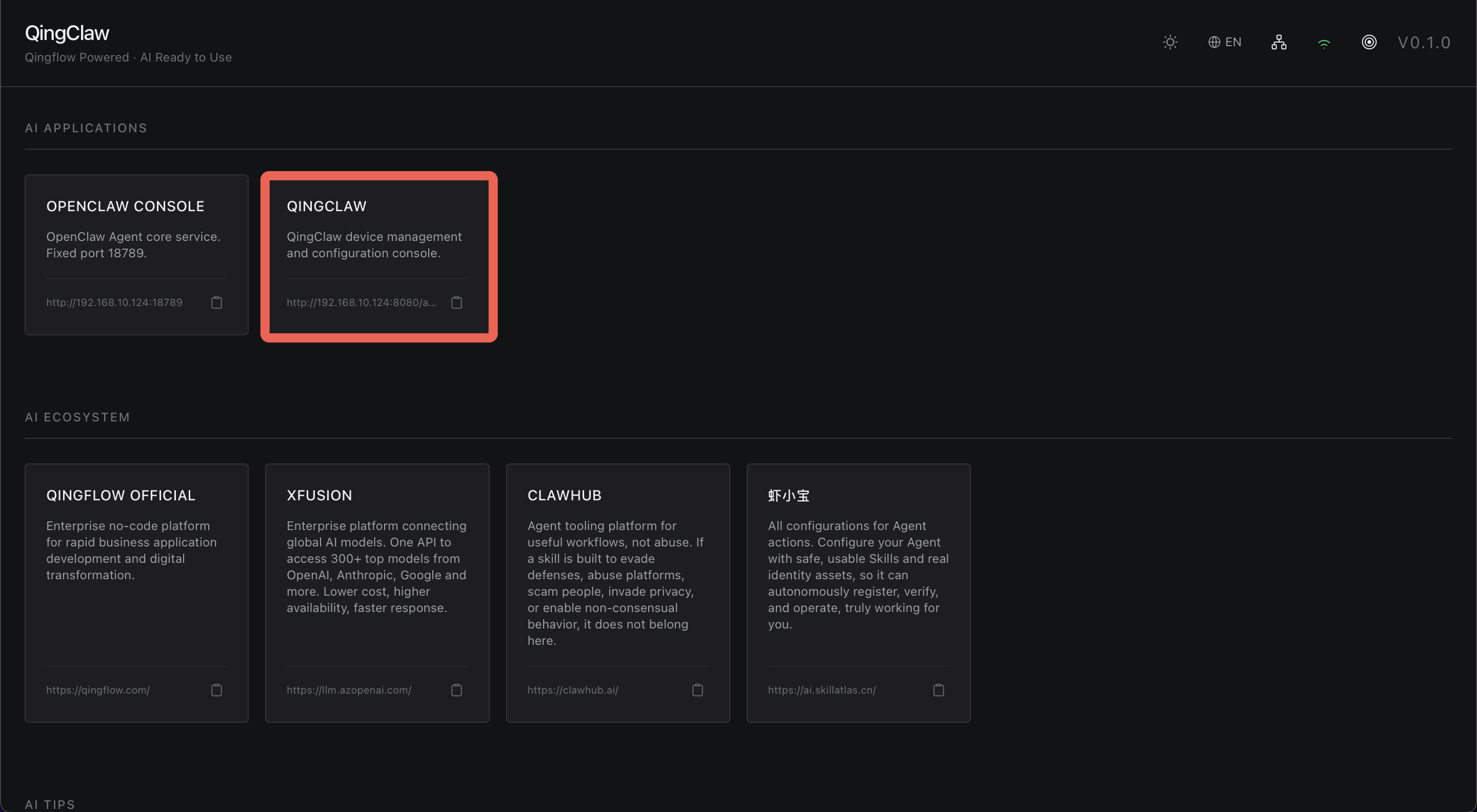Viewport: 1477px width, 812px height.
Task: Open the OpenClaw Console card
Action: coord(136,254)
